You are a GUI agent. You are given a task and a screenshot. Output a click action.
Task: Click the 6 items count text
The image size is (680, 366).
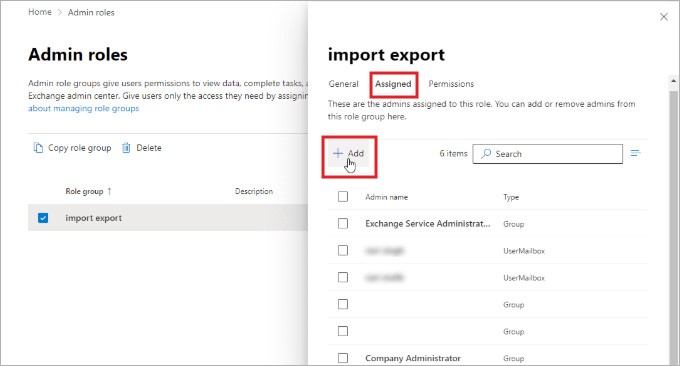point(453,154)
